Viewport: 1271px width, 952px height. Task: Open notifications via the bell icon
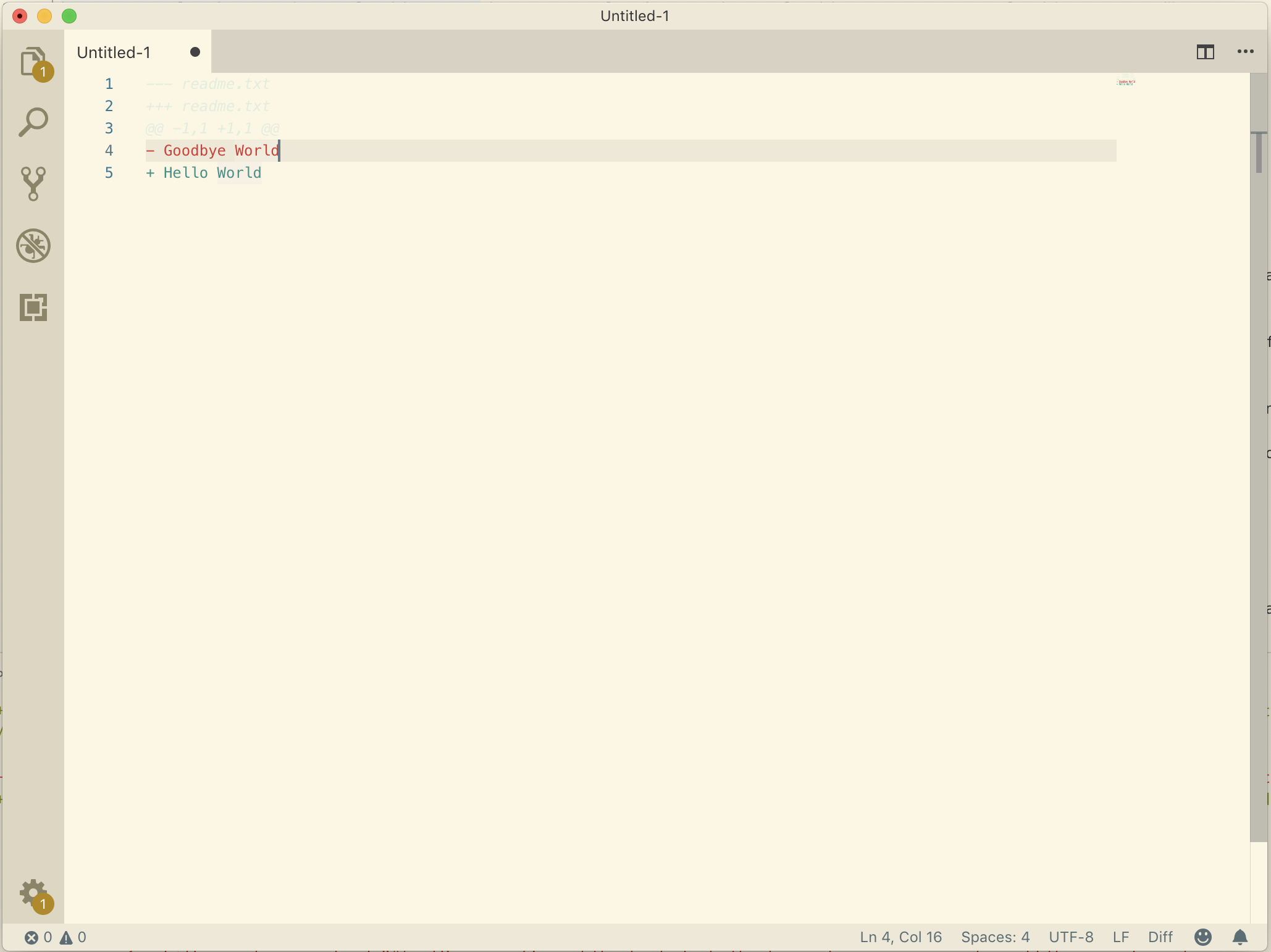click(1240, 937)
